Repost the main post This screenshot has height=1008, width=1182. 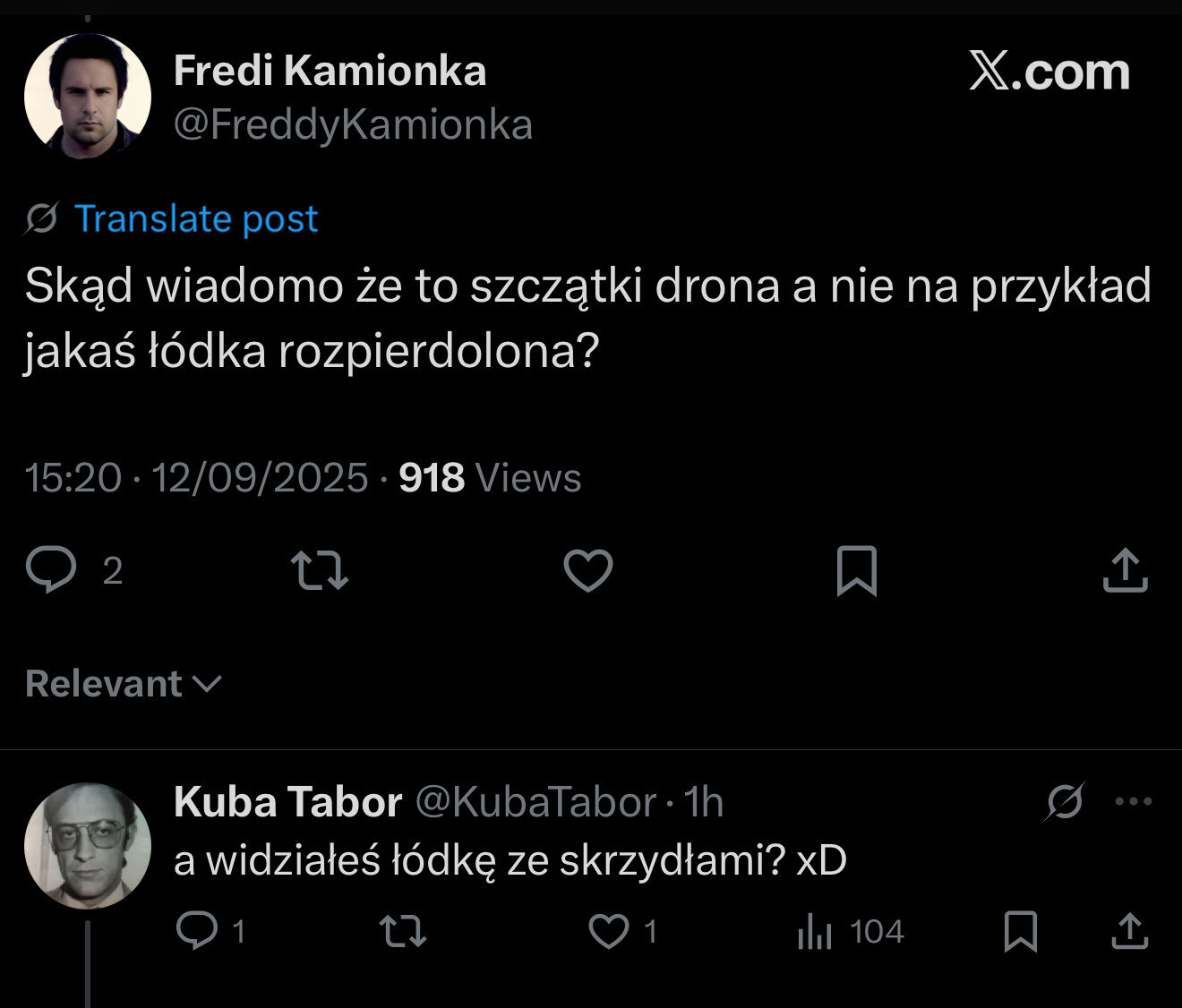click(x=320, y=570)
